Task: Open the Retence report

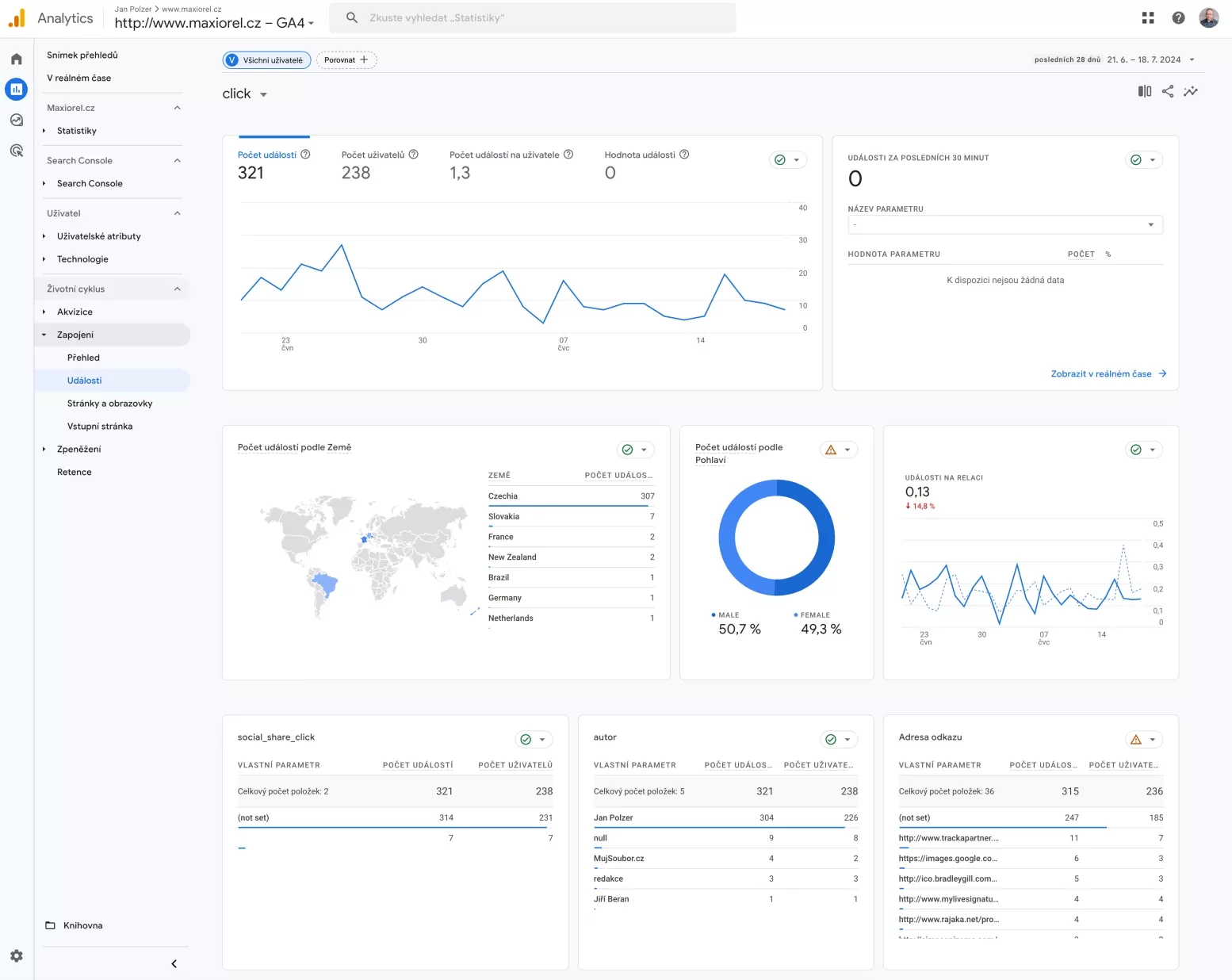Action: [75, 473]
